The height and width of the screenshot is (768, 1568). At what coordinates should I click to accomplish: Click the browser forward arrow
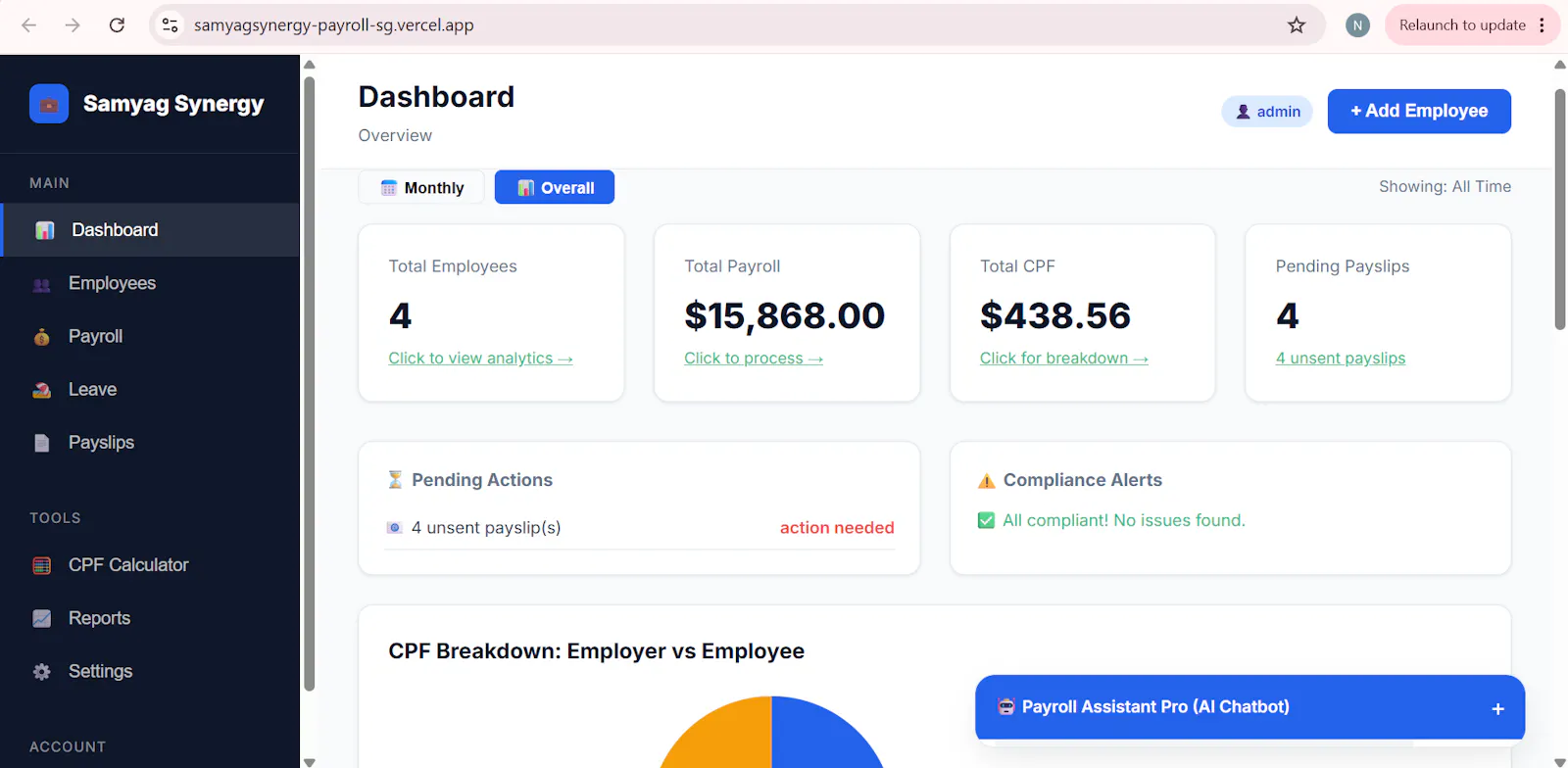(x=73, y=25)
